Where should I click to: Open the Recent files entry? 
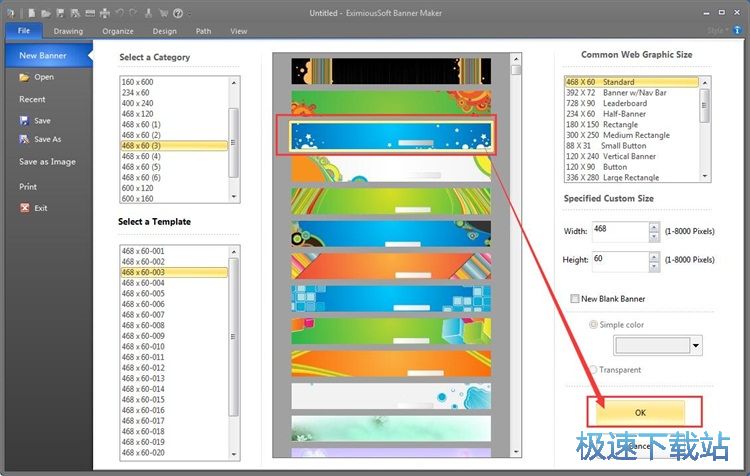(32, 99)
